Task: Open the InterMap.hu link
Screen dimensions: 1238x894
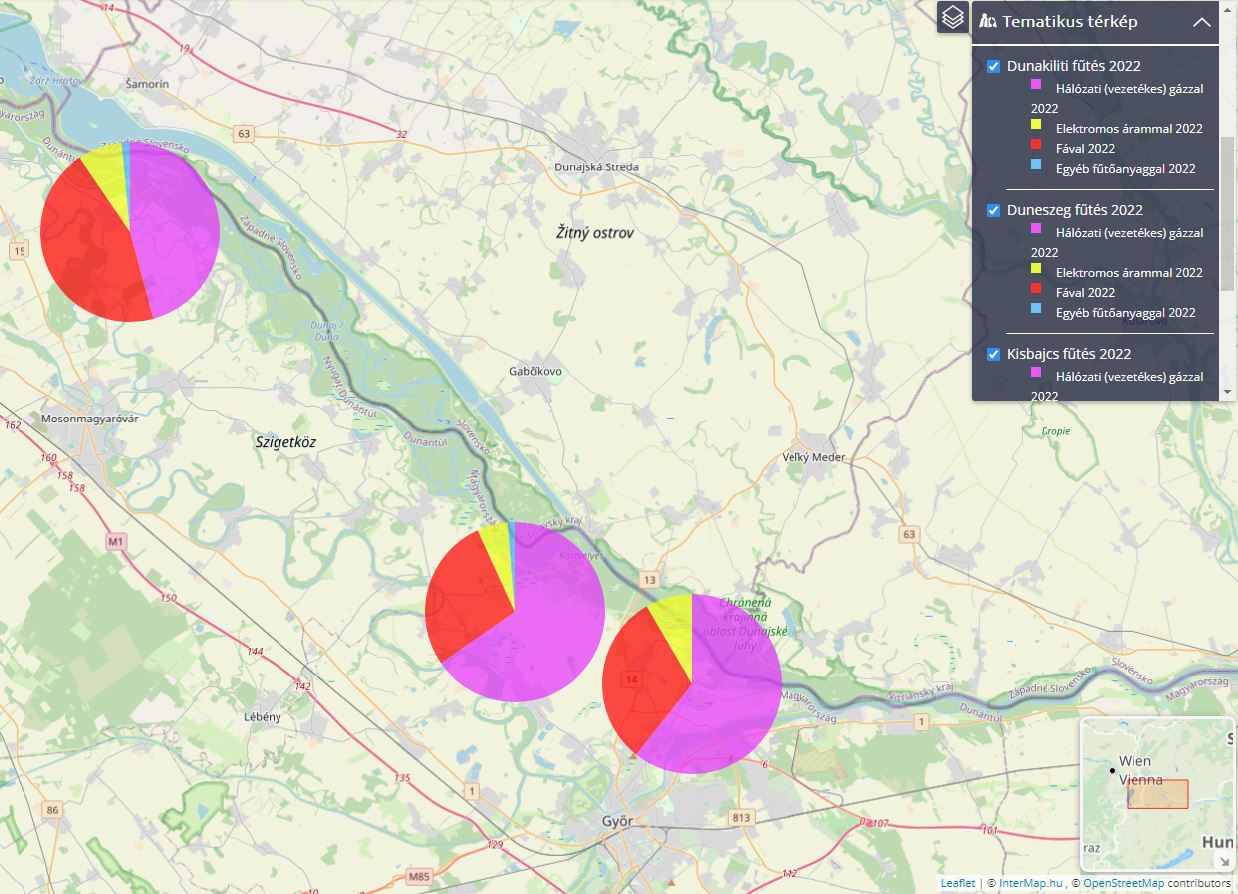Action: point(1029,884)
